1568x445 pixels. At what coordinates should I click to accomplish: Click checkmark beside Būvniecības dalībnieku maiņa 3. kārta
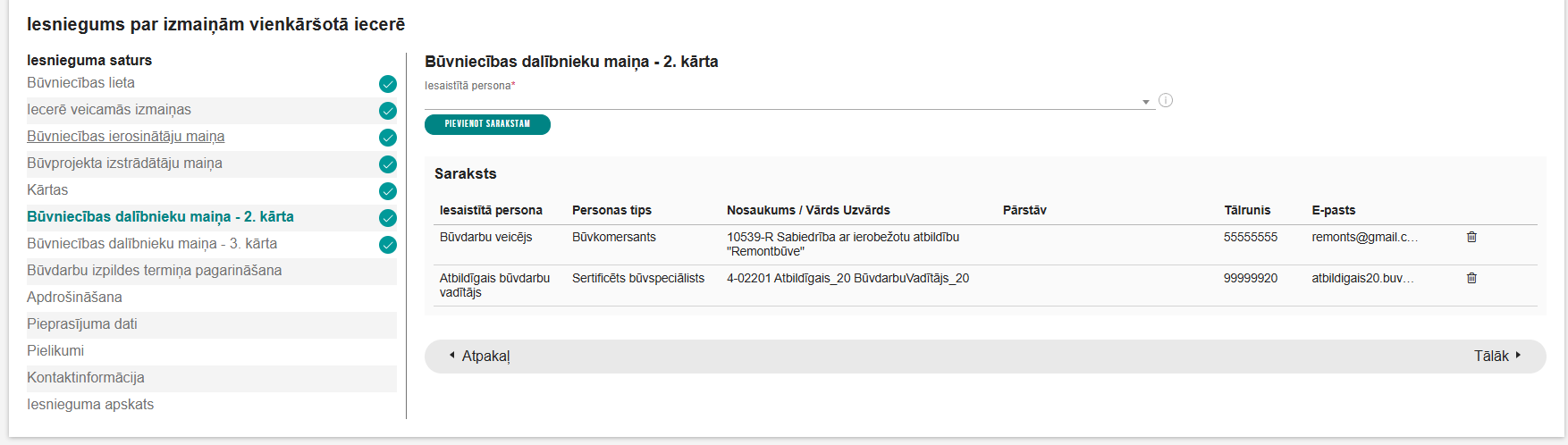[x=388, y=245]
